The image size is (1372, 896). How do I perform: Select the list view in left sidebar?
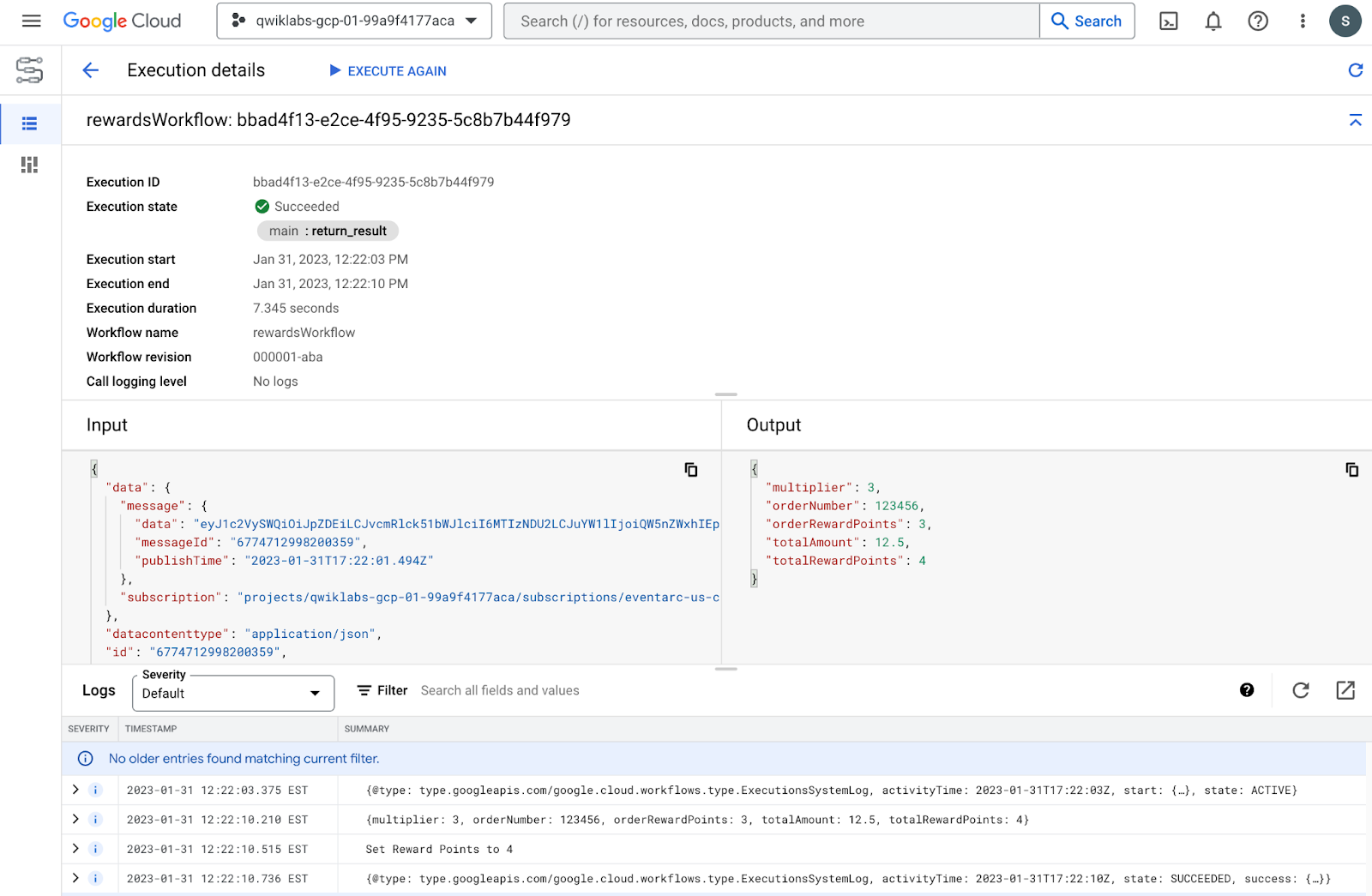30,124
